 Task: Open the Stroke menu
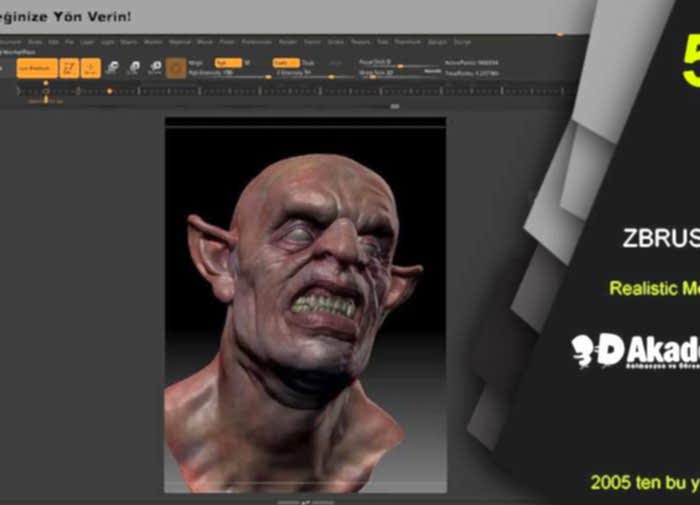(336, 42)
